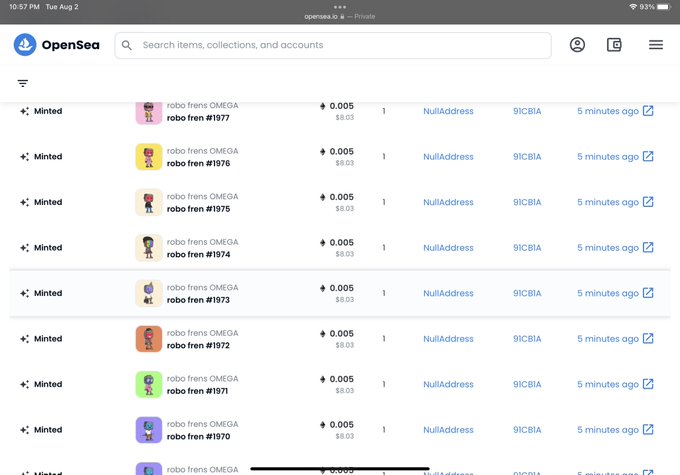Open the robo fren #1972 item link
This screenshot has width=680, height=475.
pyautogui.click(x=198, y=346)
